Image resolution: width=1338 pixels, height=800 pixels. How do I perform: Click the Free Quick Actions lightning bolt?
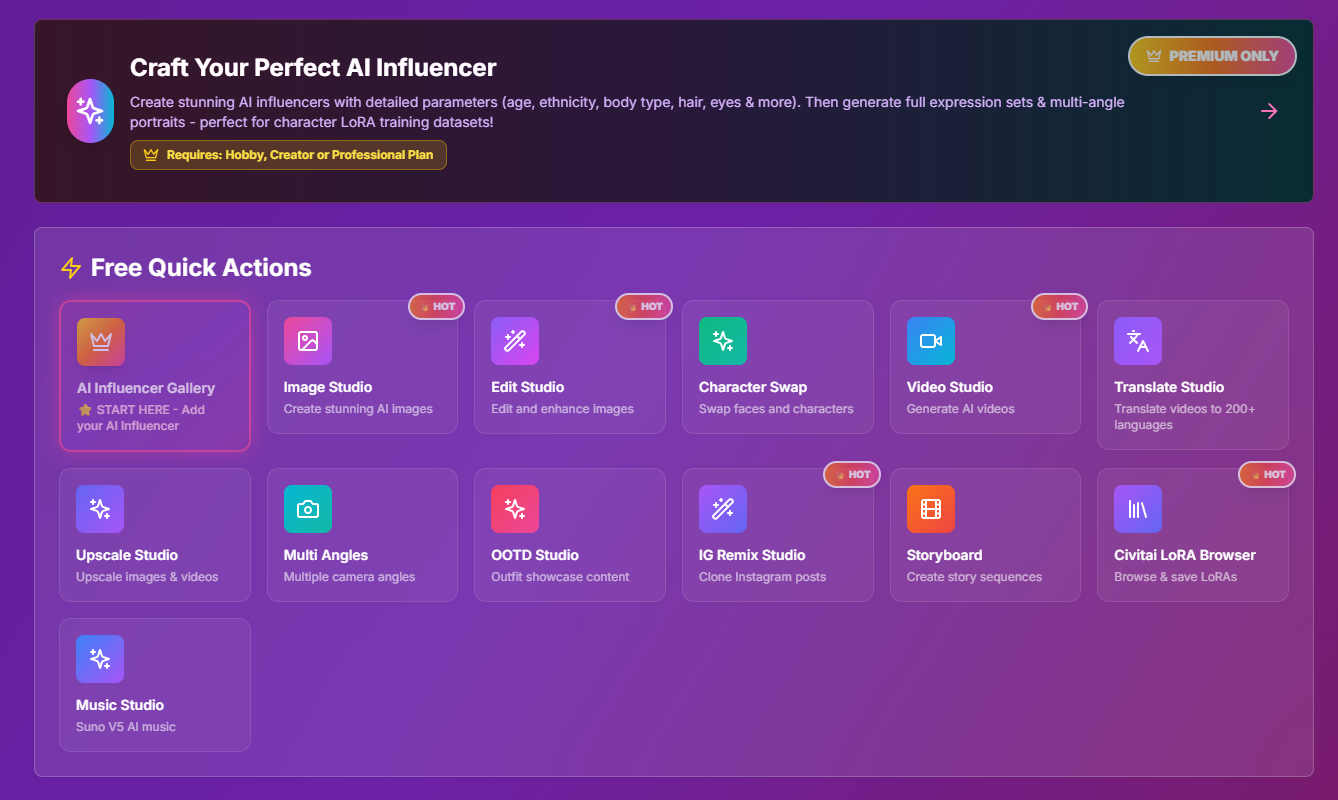(70, 268)
